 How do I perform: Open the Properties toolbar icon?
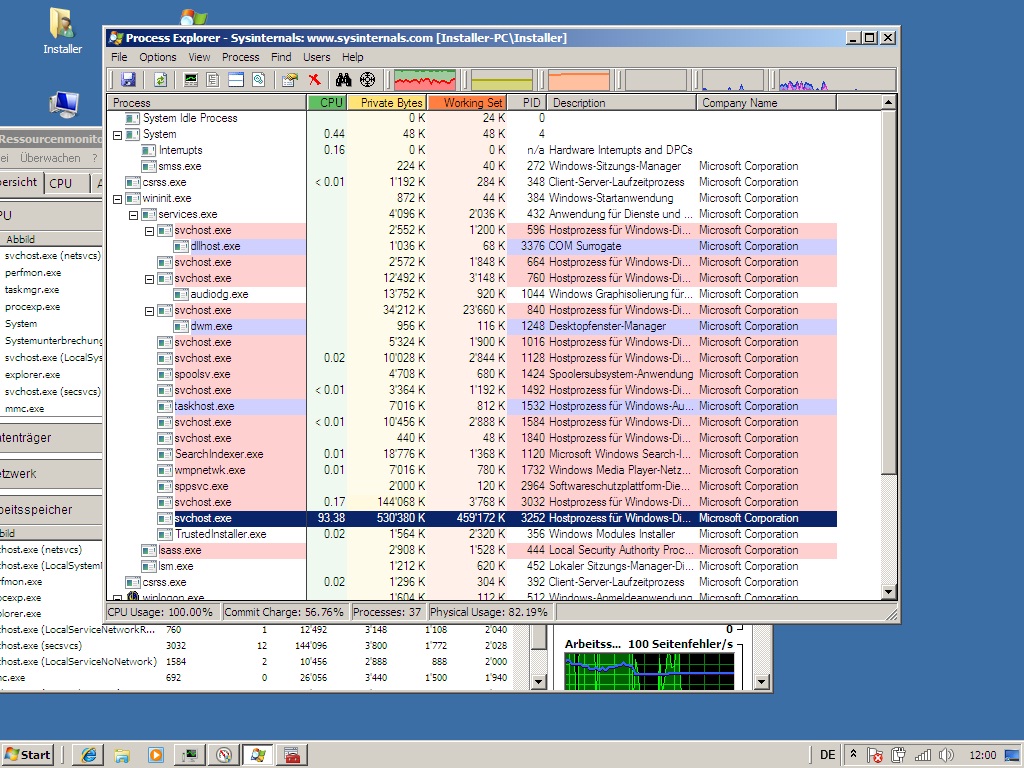[x=289, y=80]
